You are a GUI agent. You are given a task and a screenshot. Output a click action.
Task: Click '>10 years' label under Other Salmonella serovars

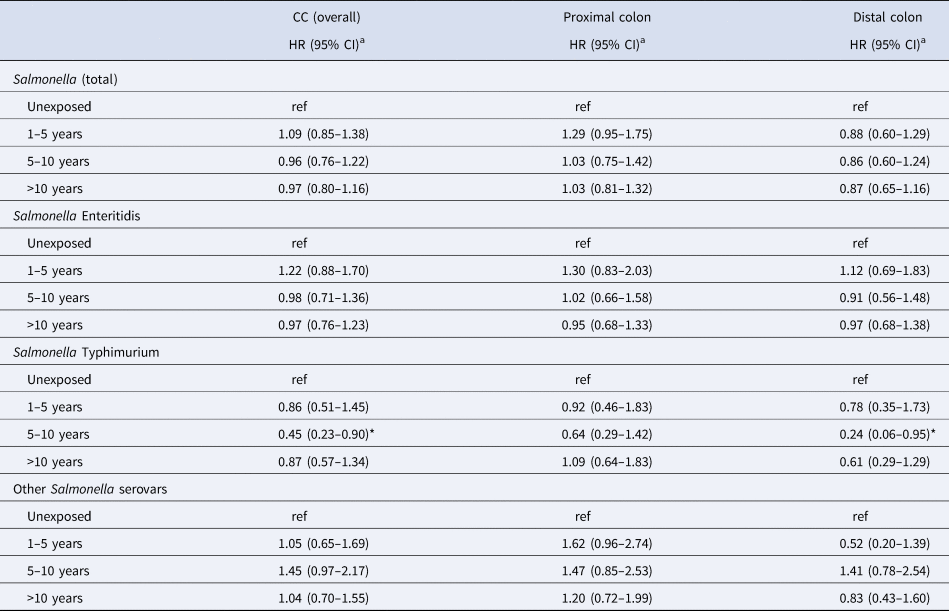pos(56,598)
